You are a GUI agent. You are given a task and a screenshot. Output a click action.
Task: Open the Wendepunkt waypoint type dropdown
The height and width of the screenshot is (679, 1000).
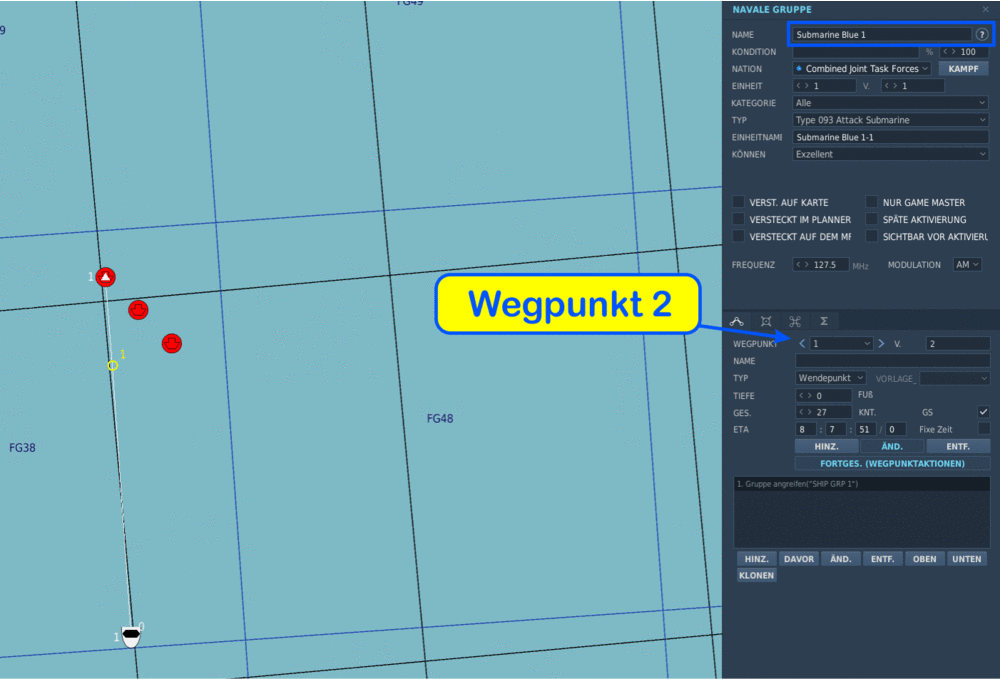tap(830, 378)
